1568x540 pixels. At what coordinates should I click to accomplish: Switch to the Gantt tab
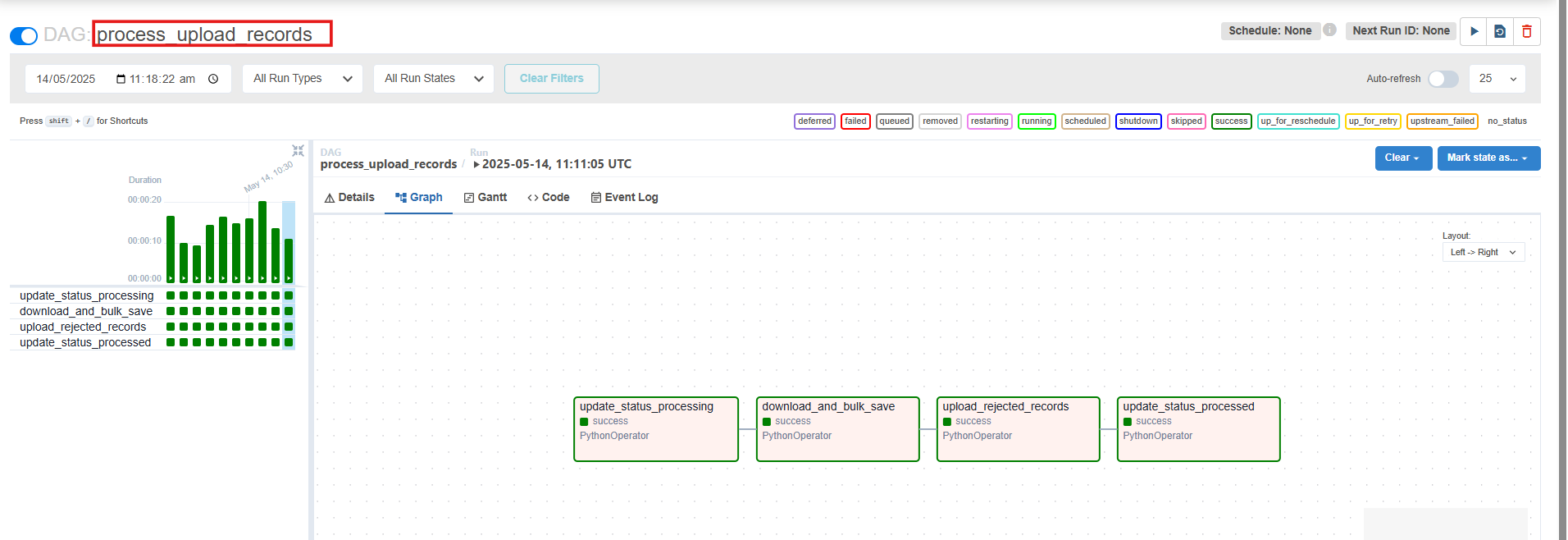point(485,198)
